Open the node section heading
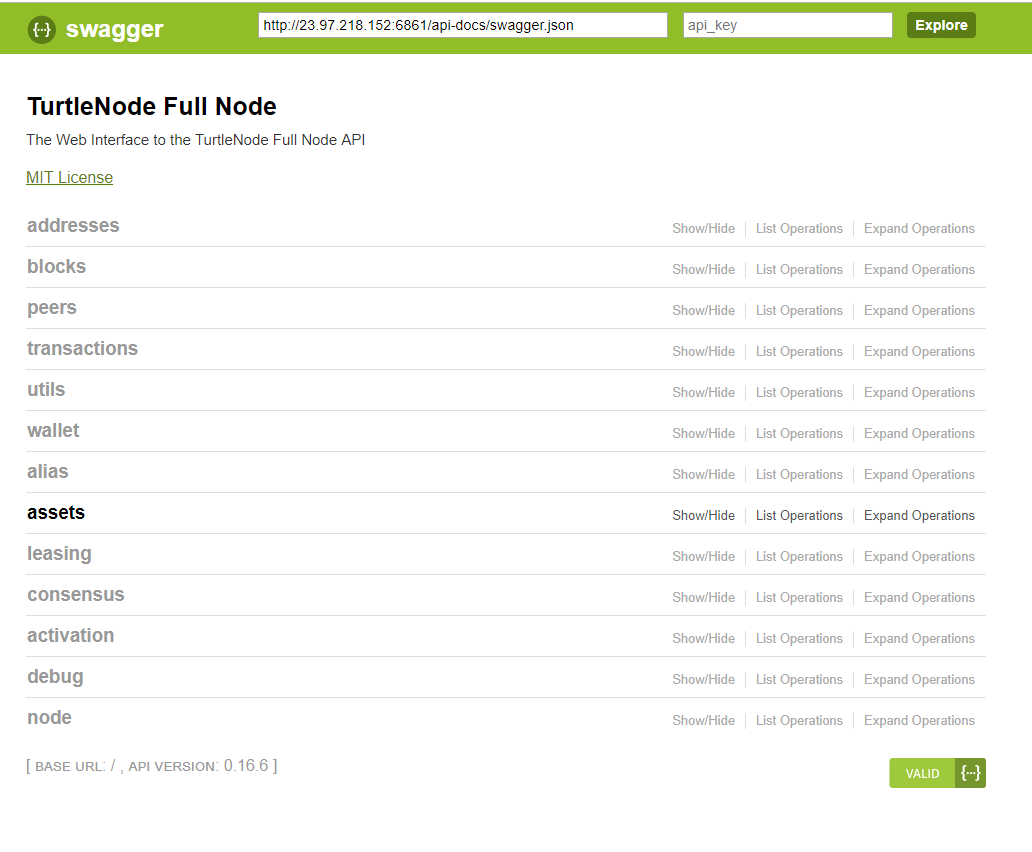Screen dimensions: 1032x852 point(49,718)
